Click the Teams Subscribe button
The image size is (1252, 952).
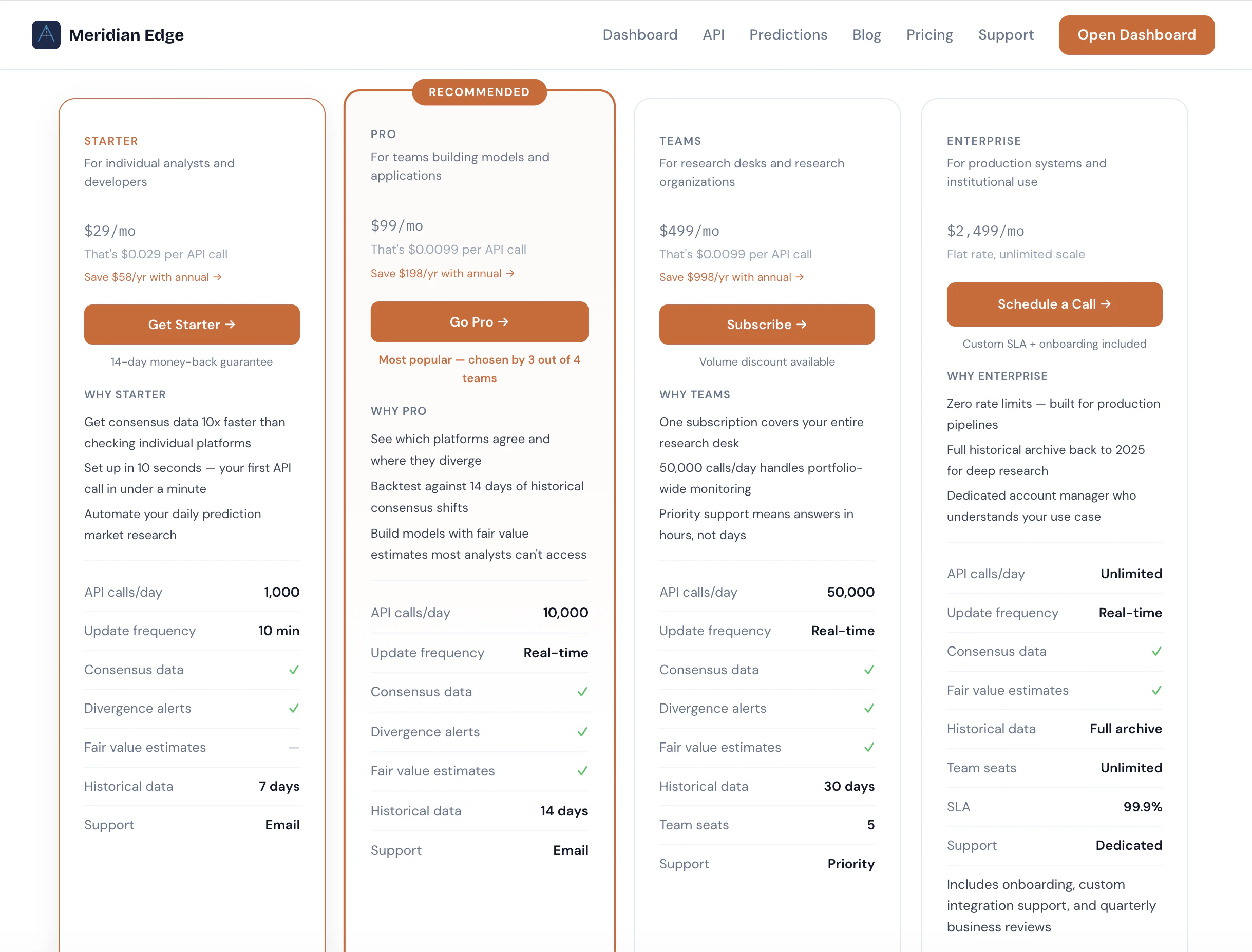tap(766, 325)
